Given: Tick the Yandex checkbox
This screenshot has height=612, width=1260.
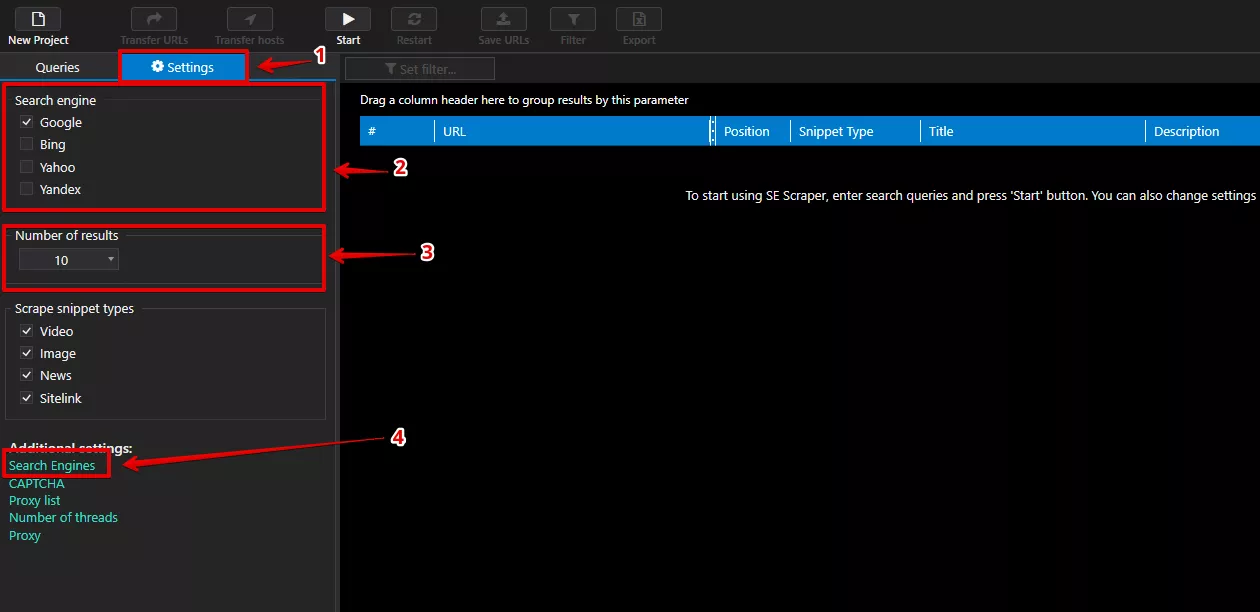Looking at the screenshot, I should click(x=27, y=189).
